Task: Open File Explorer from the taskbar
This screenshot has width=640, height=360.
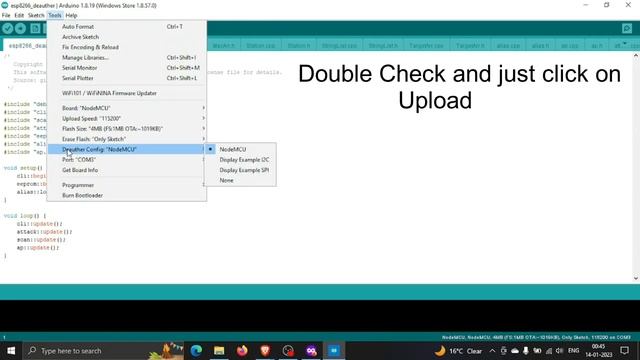Action: pyautogui.click(x=219, y=351)
